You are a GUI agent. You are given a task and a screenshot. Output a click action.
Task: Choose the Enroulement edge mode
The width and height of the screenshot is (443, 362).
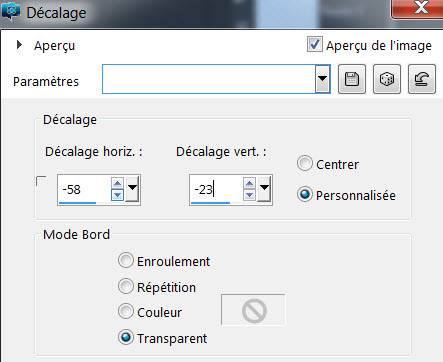[126, 260]
